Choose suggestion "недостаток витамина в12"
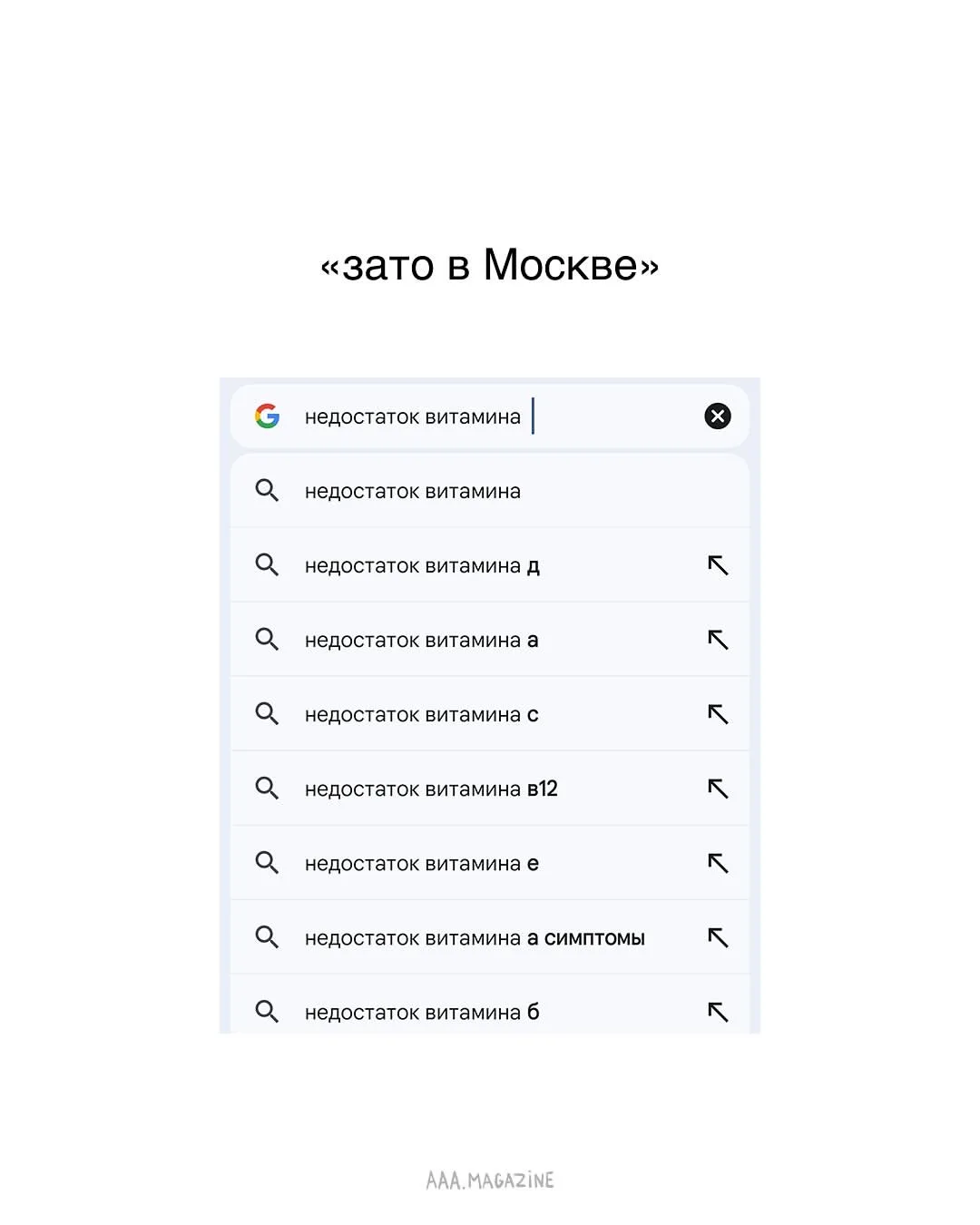 tap(431, 789)
